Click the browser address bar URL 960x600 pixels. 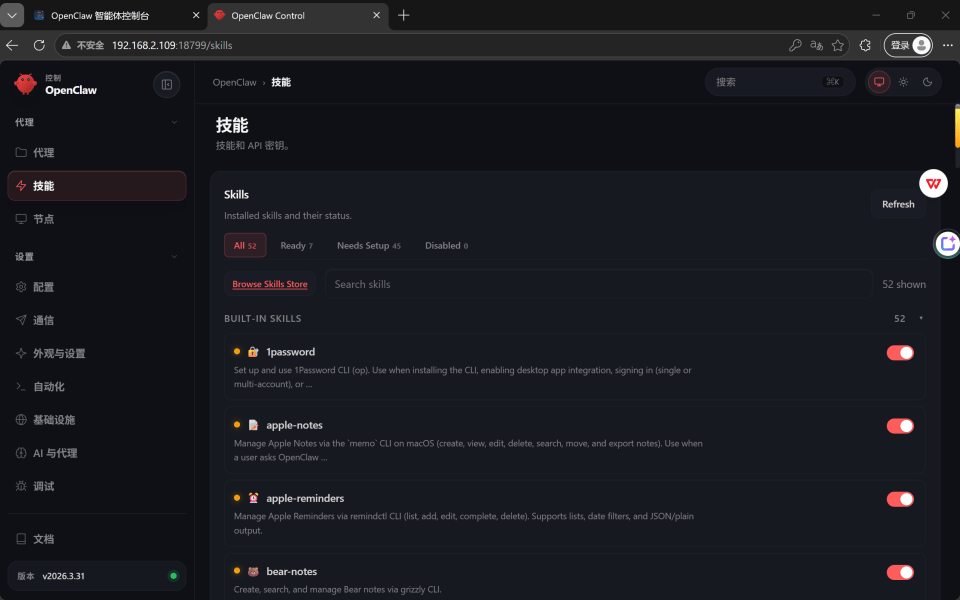[172, 45]
